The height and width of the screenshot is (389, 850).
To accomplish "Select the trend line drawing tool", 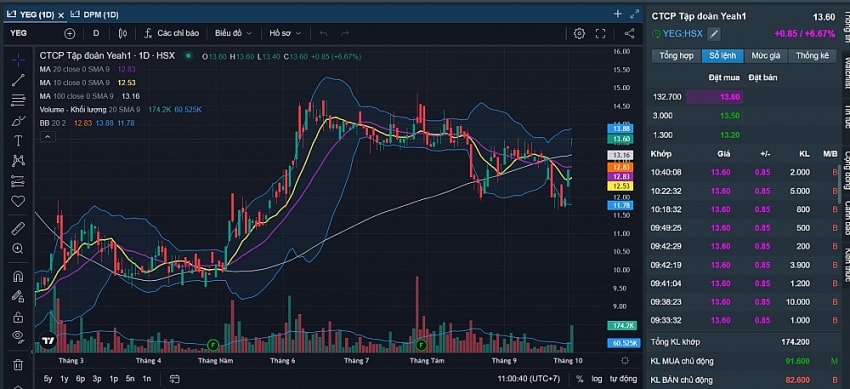I will [18, 80].
